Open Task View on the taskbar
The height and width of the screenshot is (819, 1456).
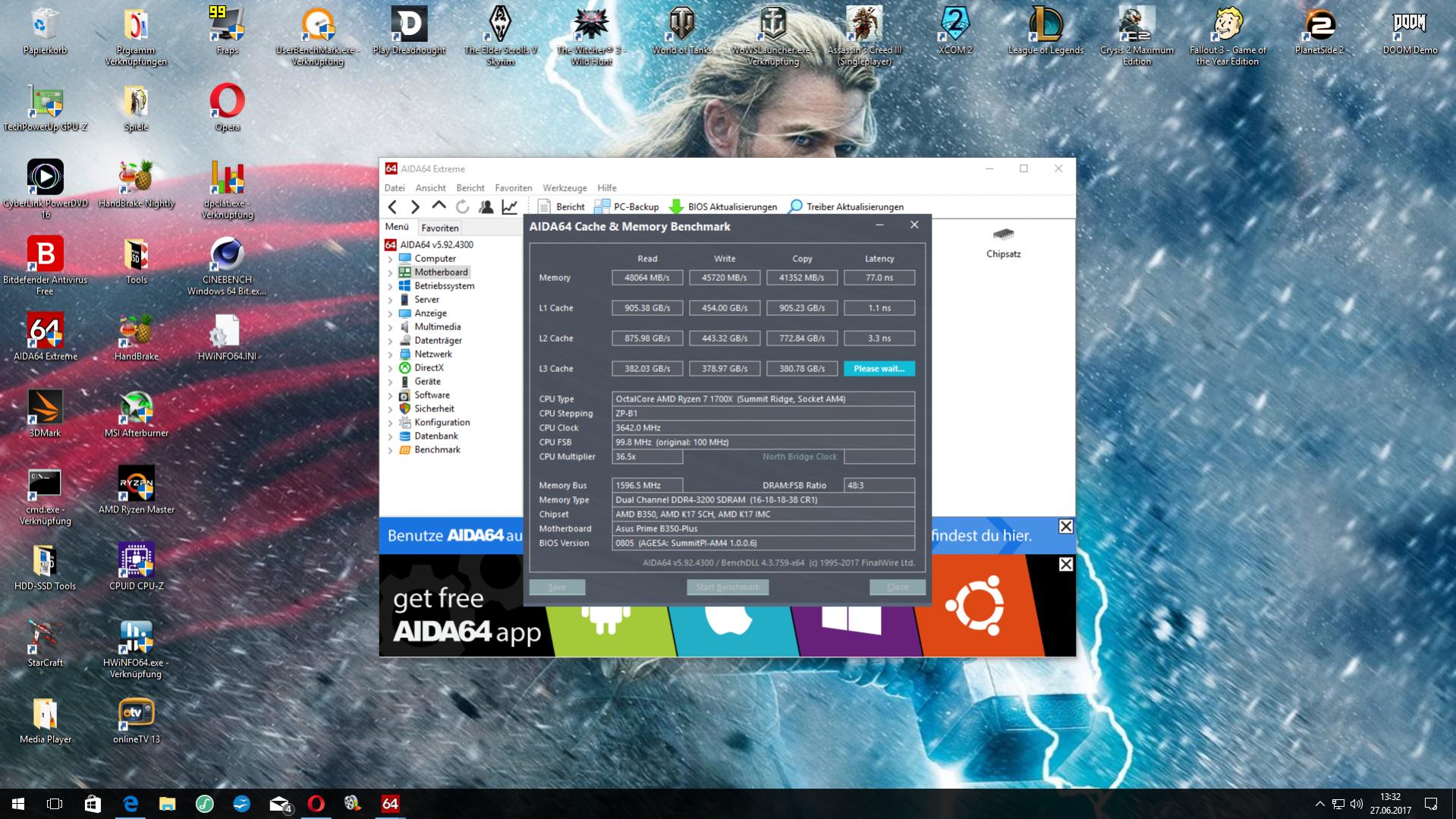55,803
